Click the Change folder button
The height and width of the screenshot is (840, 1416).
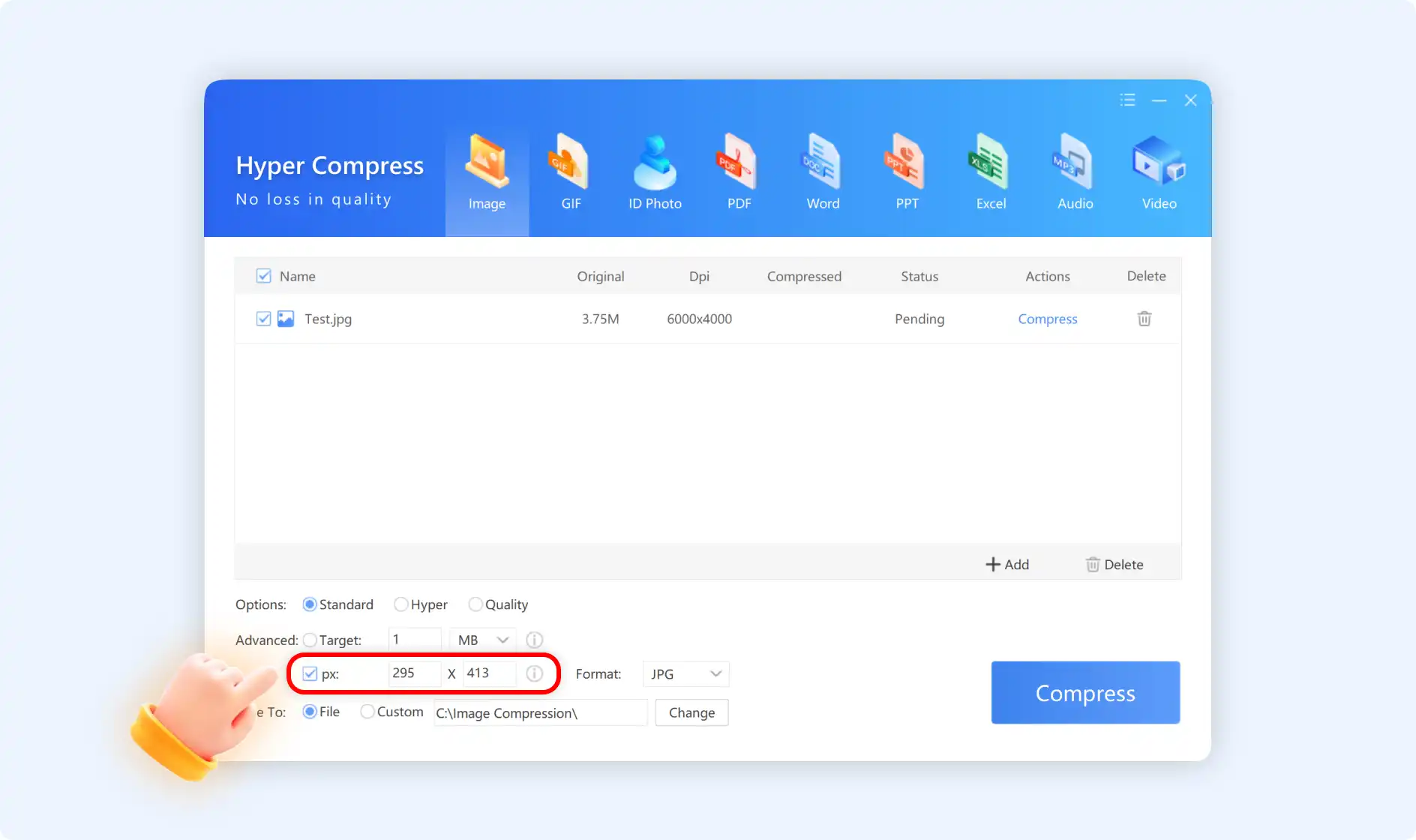[691, 712]
